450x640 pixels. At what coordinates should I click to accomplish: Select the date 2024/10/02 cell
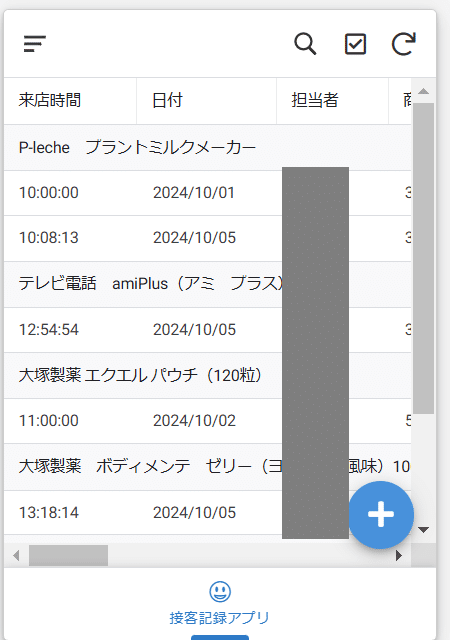194,420
